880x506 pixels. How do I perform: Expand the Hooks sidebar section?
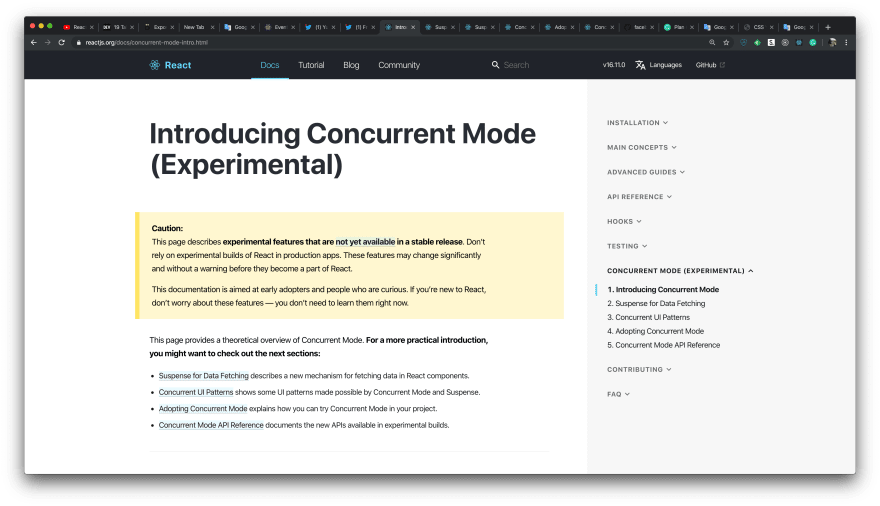click(x=624, y=222)
